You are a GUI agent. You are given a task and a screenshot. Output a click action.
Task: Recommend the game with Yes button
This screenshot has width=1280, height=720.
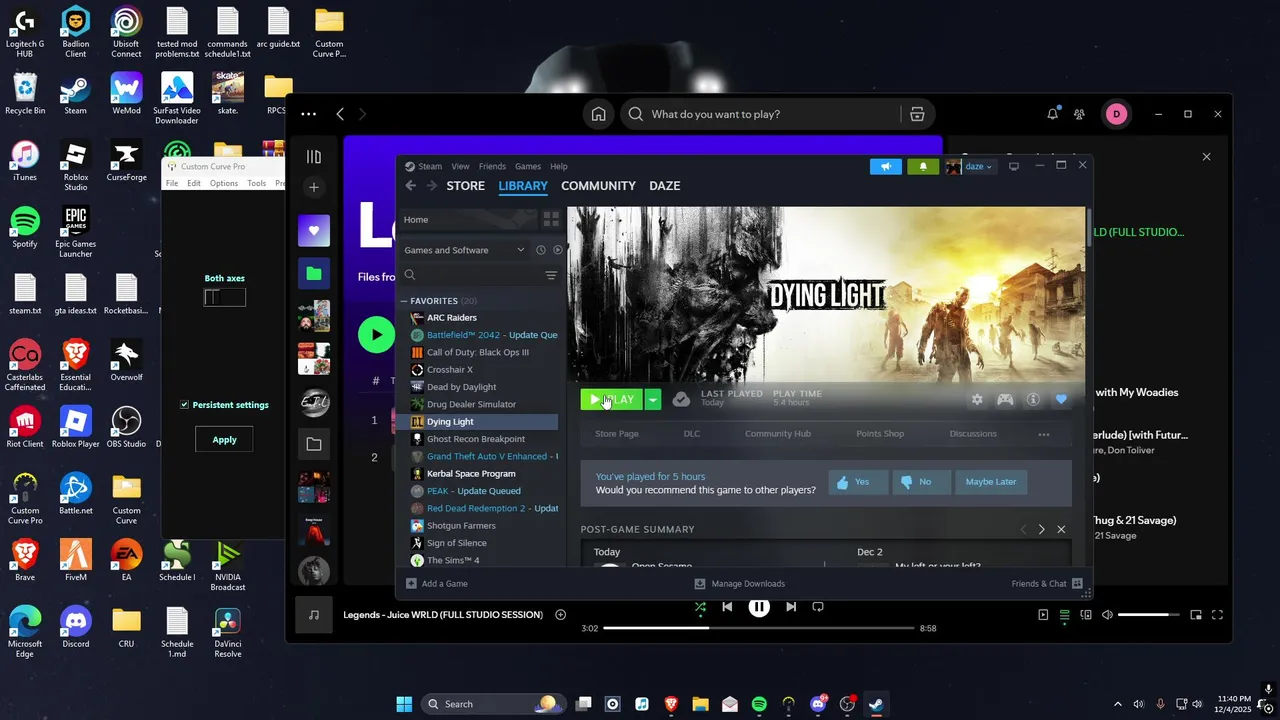(858, 482)
